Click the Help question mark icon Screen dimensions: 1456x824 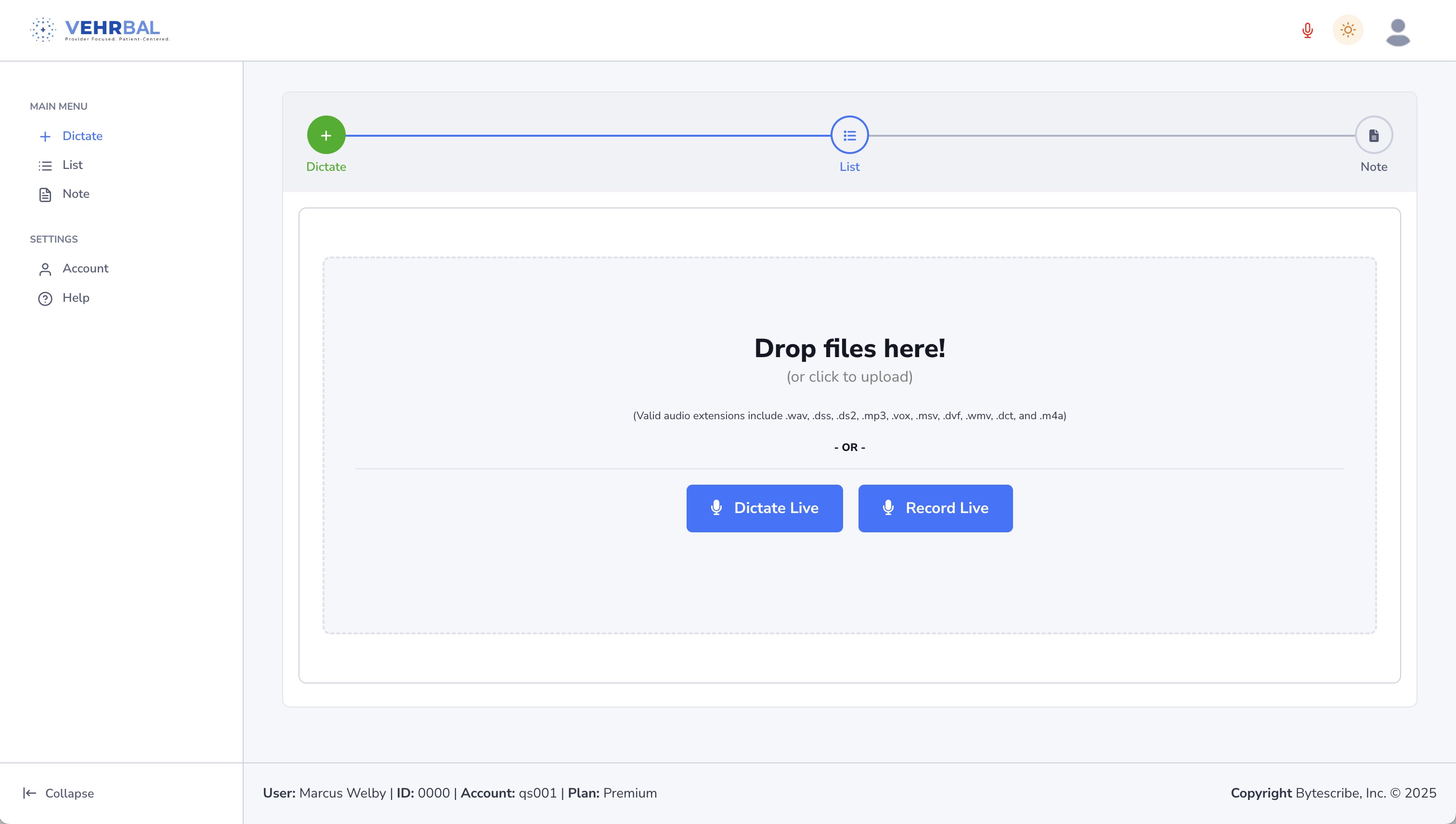click(45, 298)
